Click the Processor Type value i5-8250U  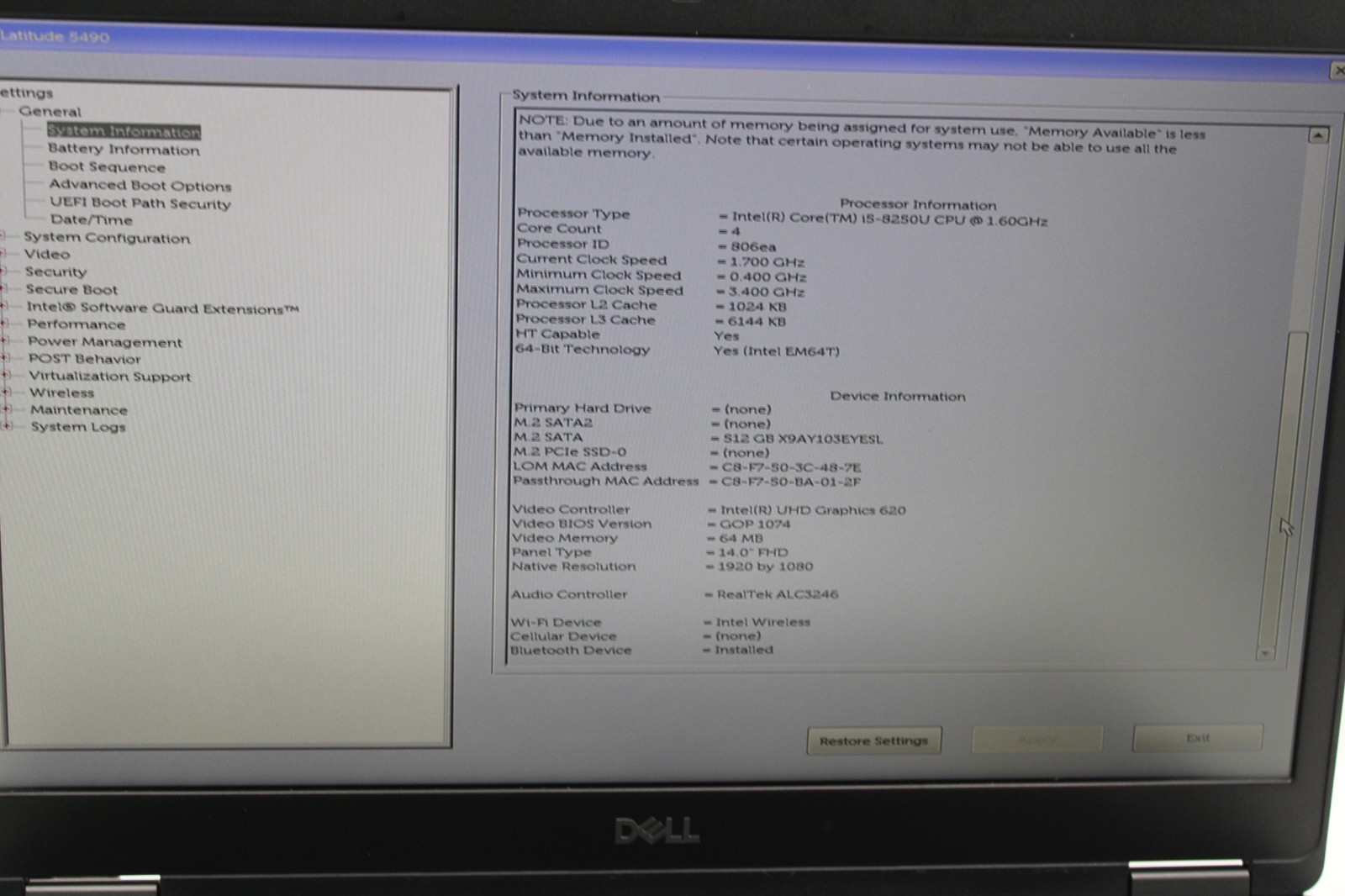890,219
